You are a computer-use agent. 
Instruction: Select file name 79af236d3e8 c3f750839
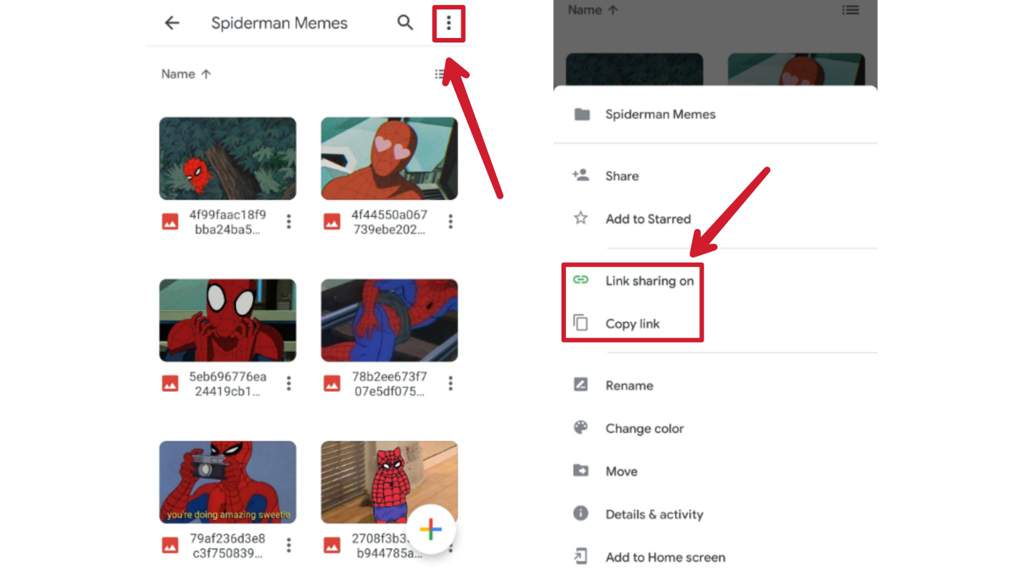click(x=227, y=546)
